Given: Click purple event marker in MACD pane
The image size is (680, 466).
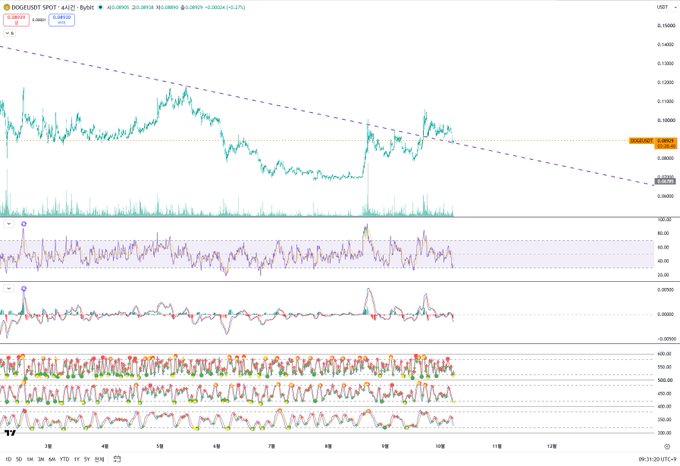Looking at the screenshot, I should pos(24,288).
